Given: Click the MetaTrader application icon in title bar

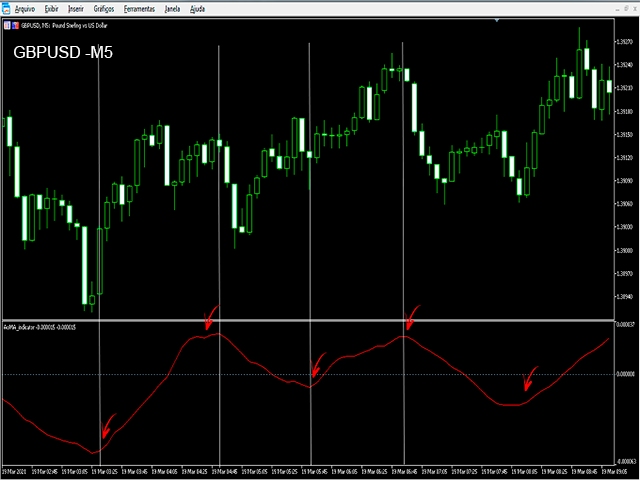Looking at the screenshot, I should point(6,8).
